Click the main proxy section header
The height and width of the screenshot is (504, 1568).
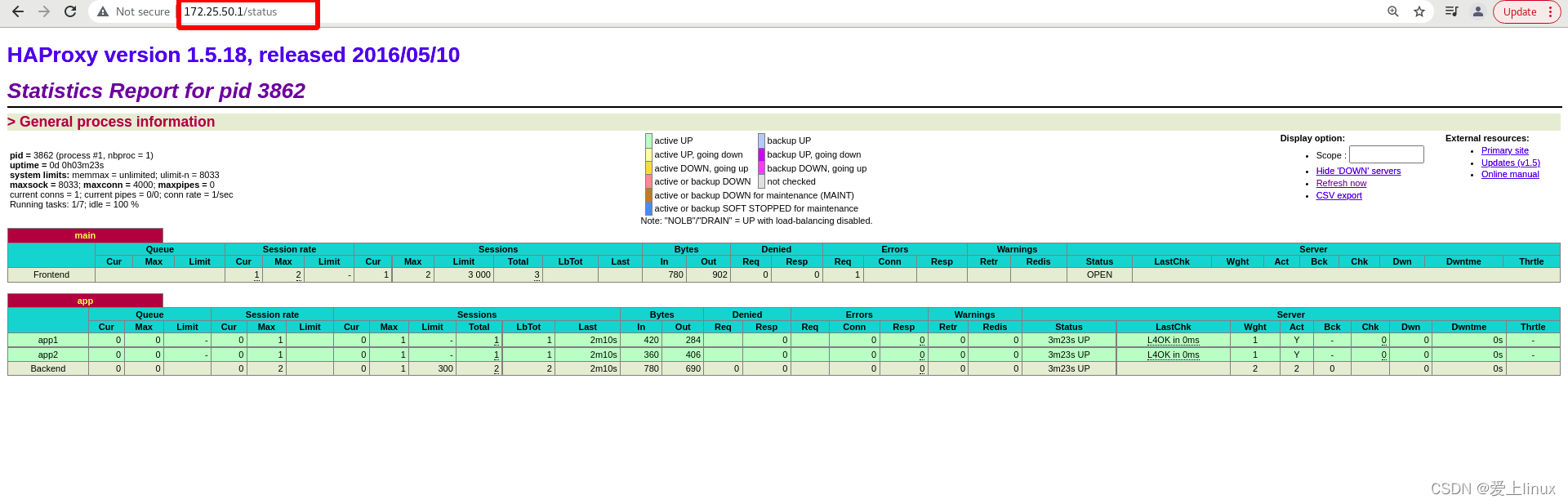pyautogui.click(x=85, y=235)
